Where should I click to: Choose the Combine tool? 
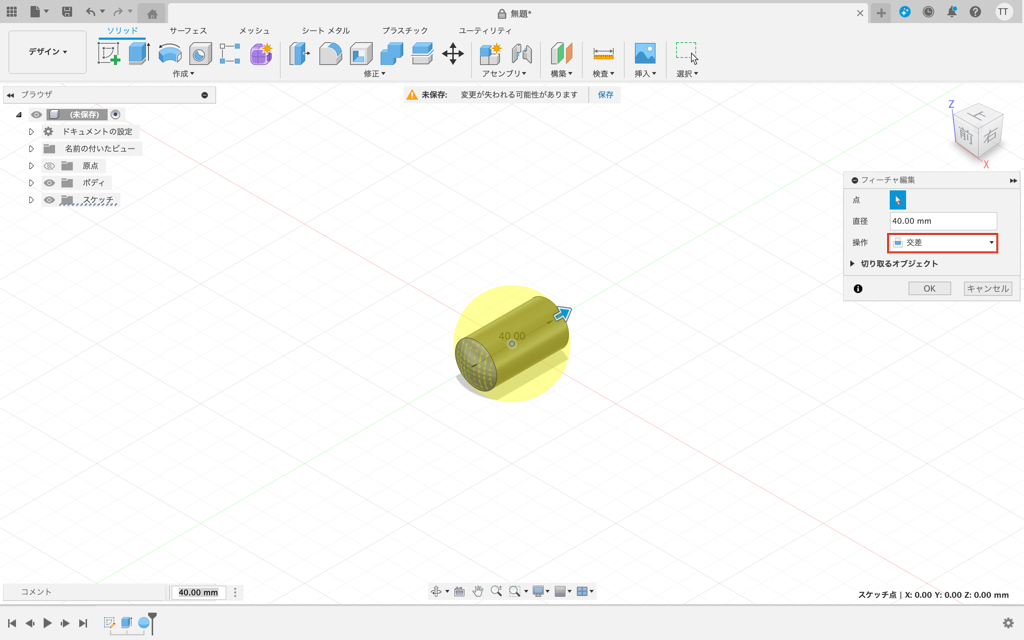tap(391, 54)
